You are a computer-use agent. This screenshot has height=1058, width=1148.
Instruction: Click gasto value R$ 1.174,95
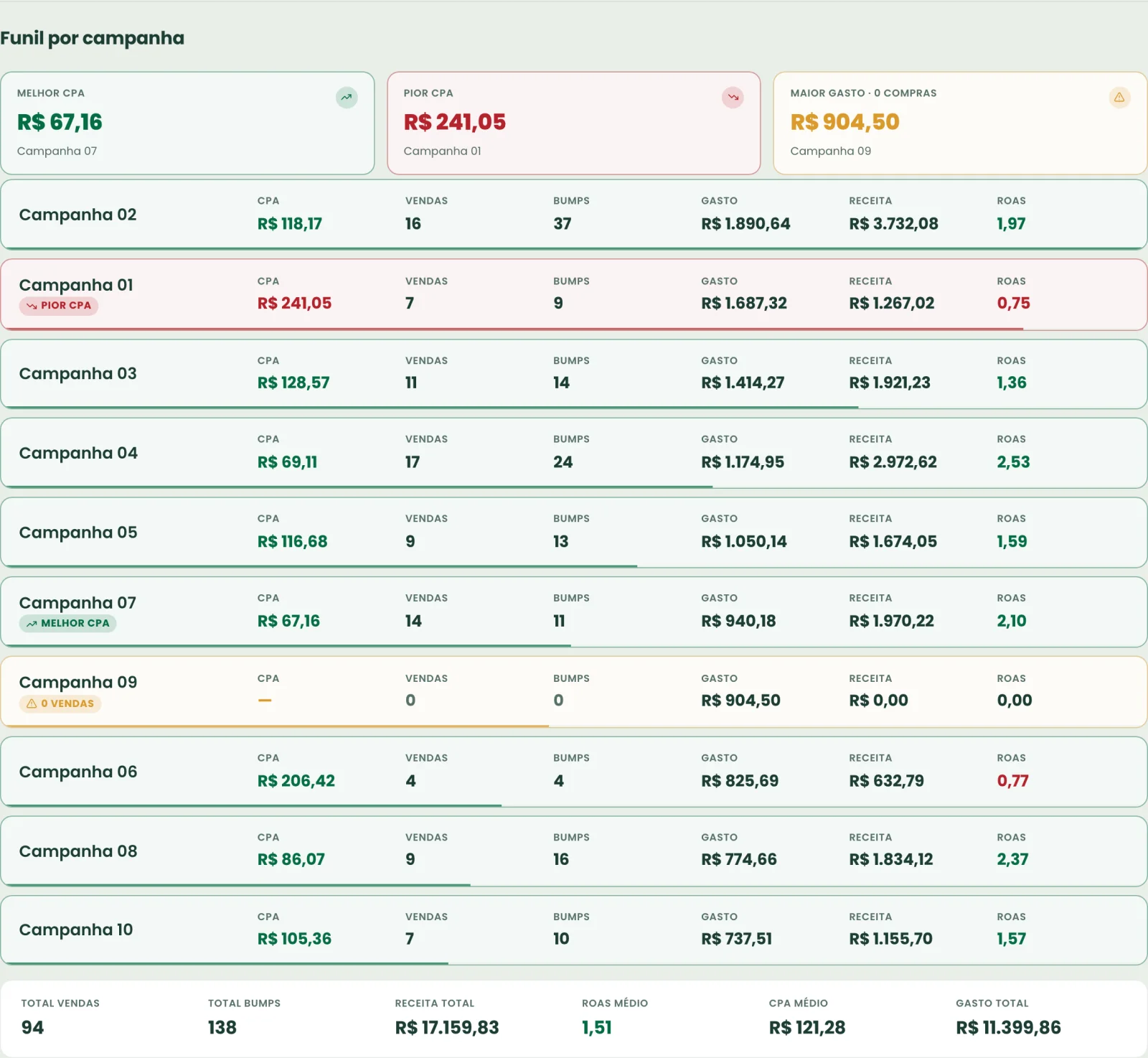pos(743,462)
